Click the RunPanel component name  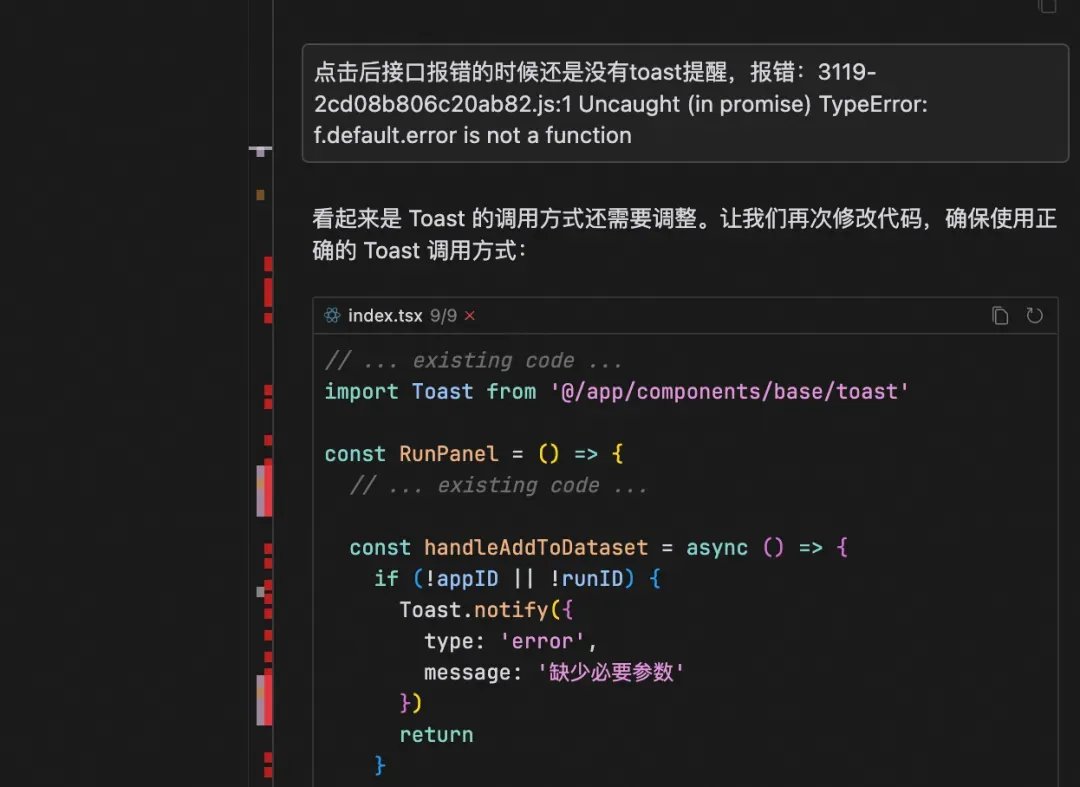point(448,454)
